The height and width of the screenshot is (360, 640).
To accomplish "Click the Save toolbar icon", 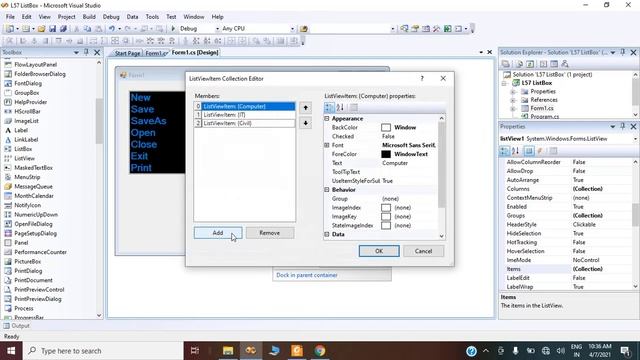I will tap(52, 29).
